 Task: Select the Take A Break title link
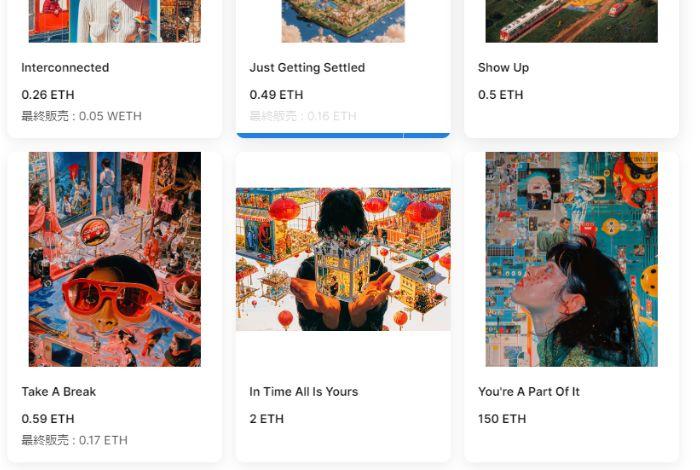click(59, 391)
